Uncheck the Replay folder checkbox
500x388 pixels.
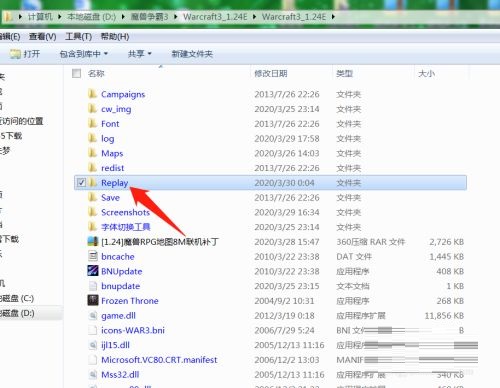tap(81, 182)
